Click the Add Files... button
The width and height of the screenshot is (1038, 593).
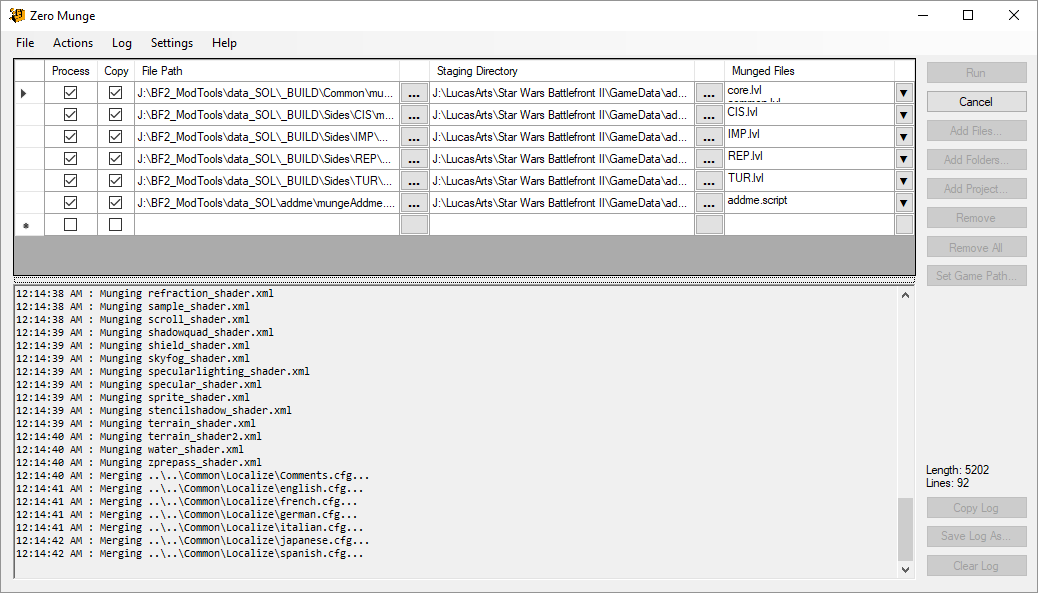(976, 131)
